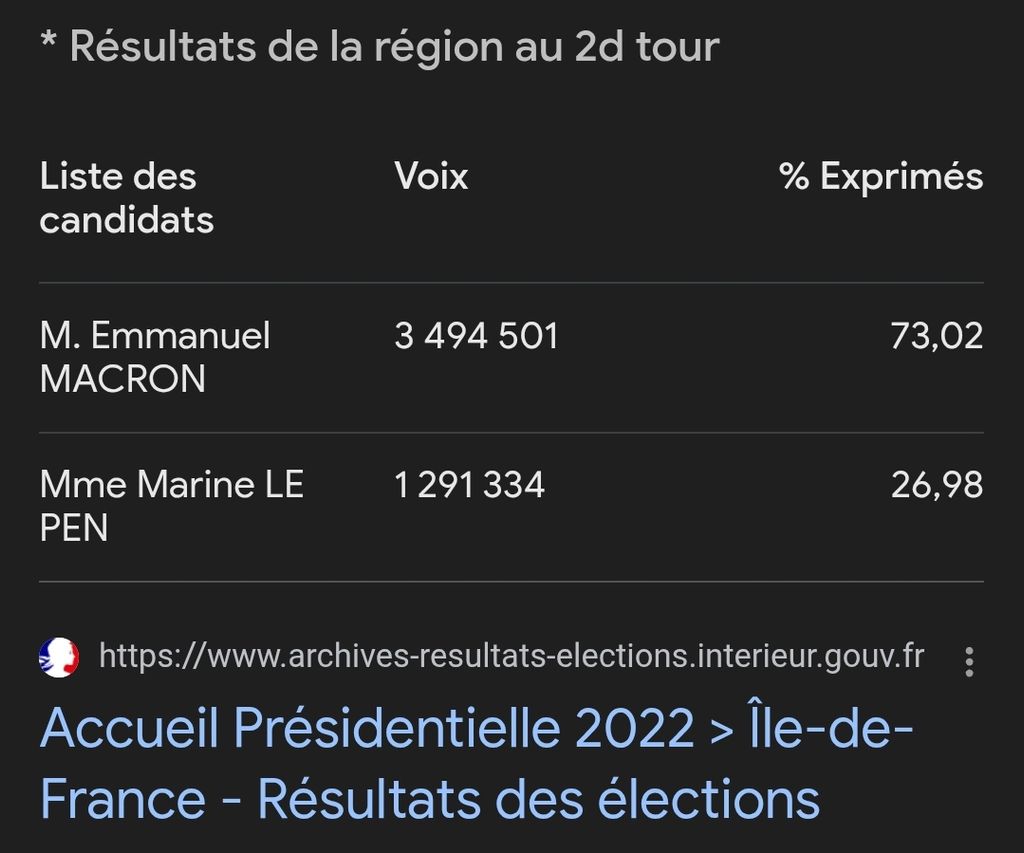Click the asterisk before the Résultats caption
The width and height of the screenshot is (1024, 853).
[x=48, y=40]
